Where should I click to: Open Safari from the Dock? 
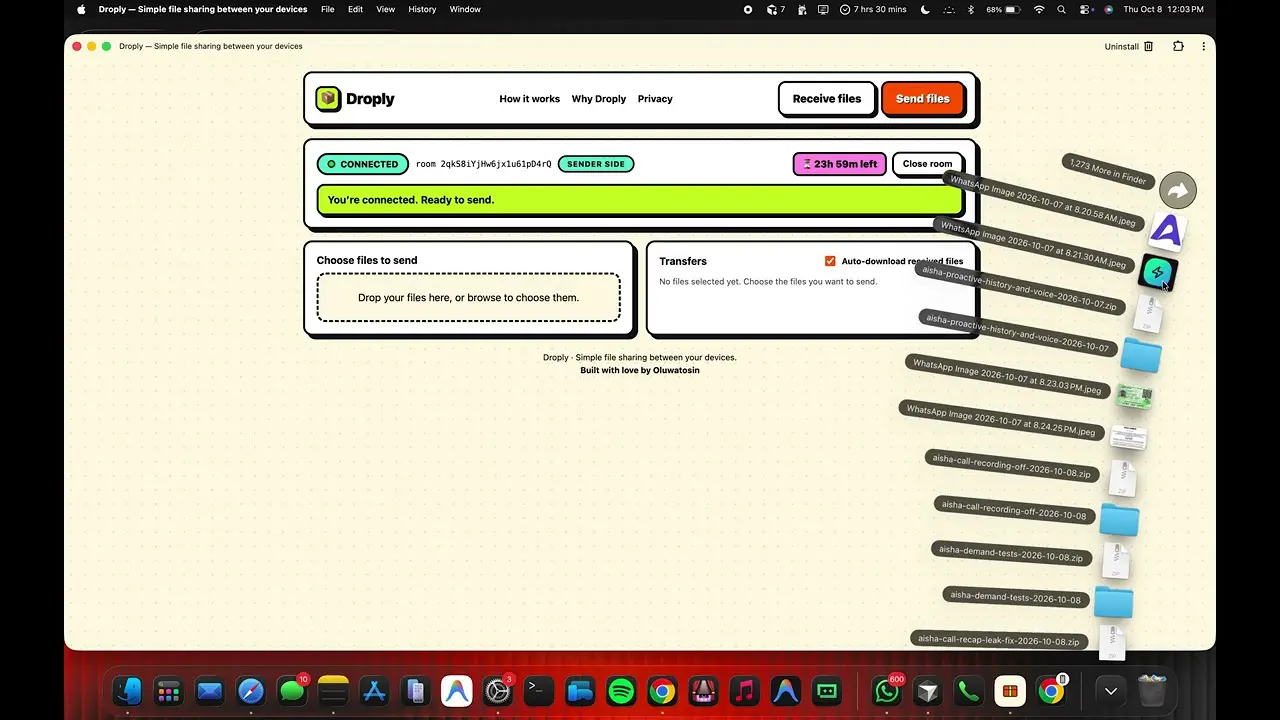coord(251,691)
